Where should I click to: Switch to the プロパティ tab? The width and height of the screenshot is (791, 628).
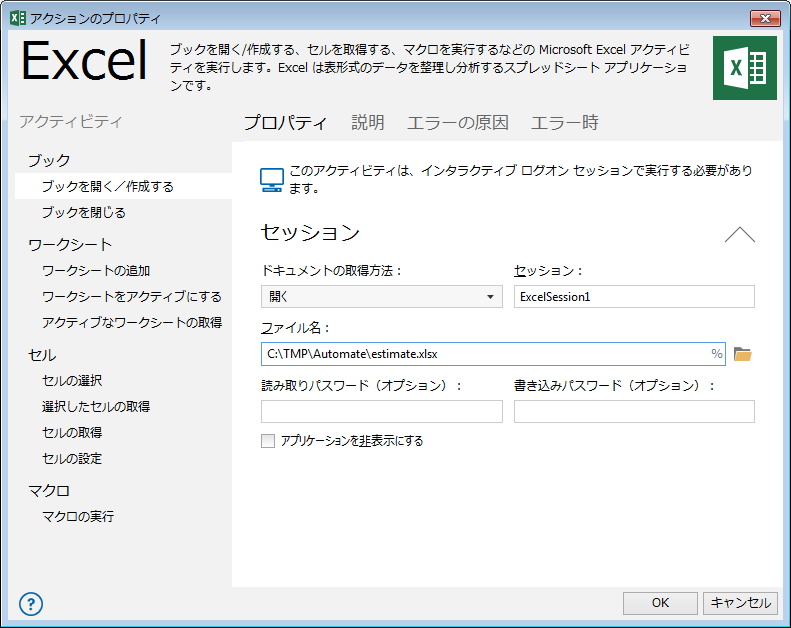pyautogui.click(x=286, y=123)
